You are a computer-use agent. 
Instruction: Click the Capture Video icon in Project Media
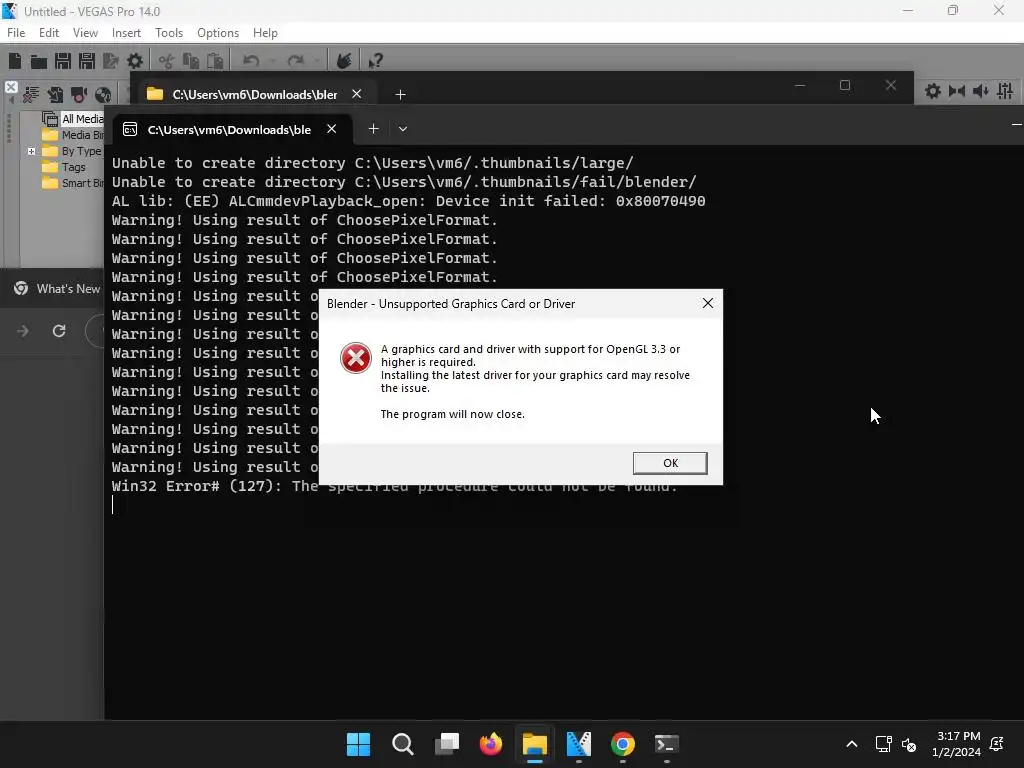pyautogui.click(x=79, y=95)
